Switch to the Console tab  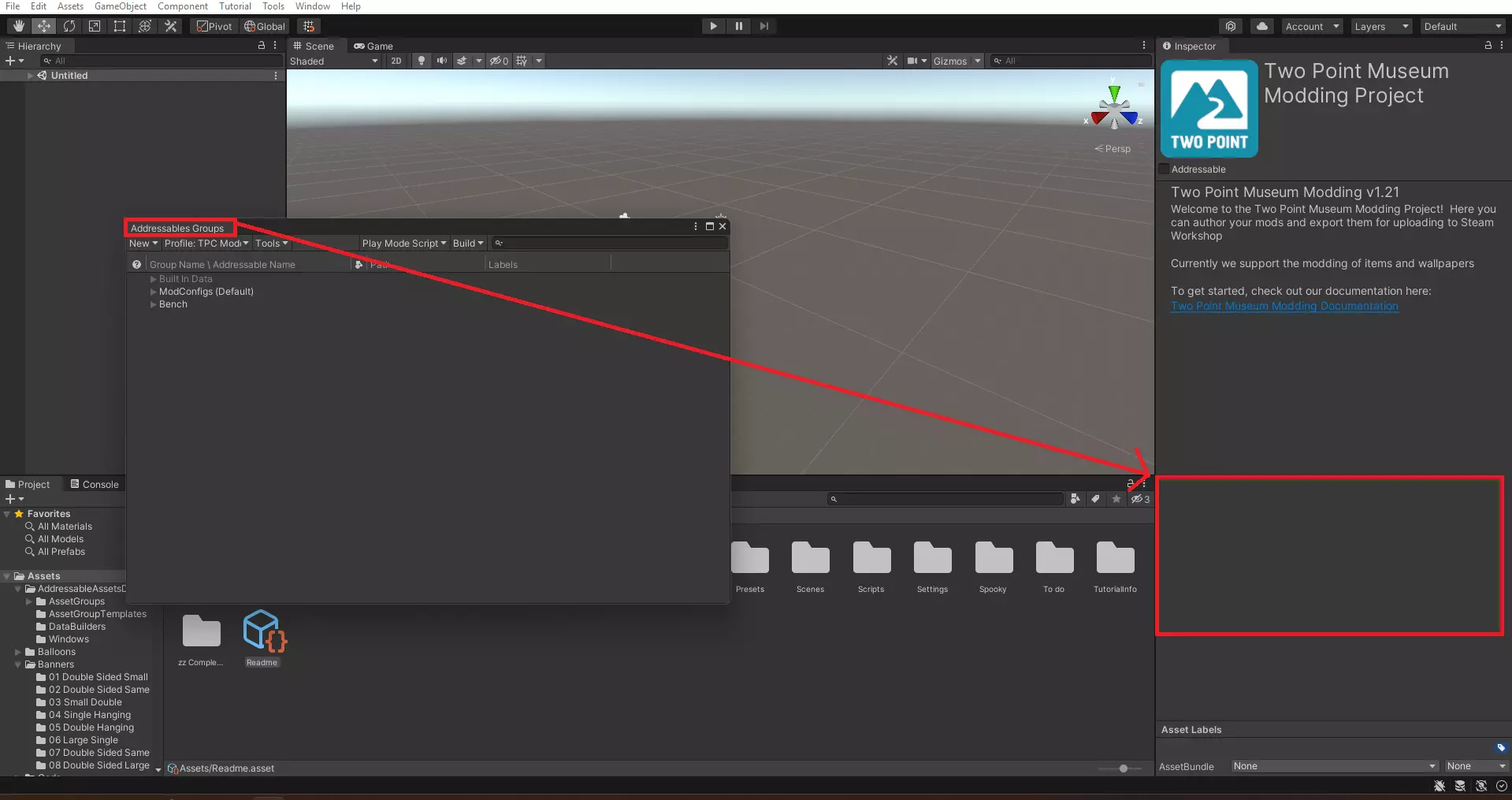95,484
